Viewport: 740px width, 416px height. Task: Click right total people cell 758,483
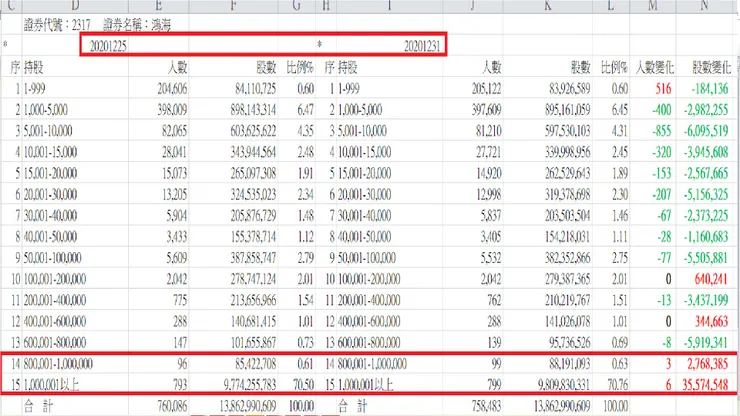[x=486, y=406]
